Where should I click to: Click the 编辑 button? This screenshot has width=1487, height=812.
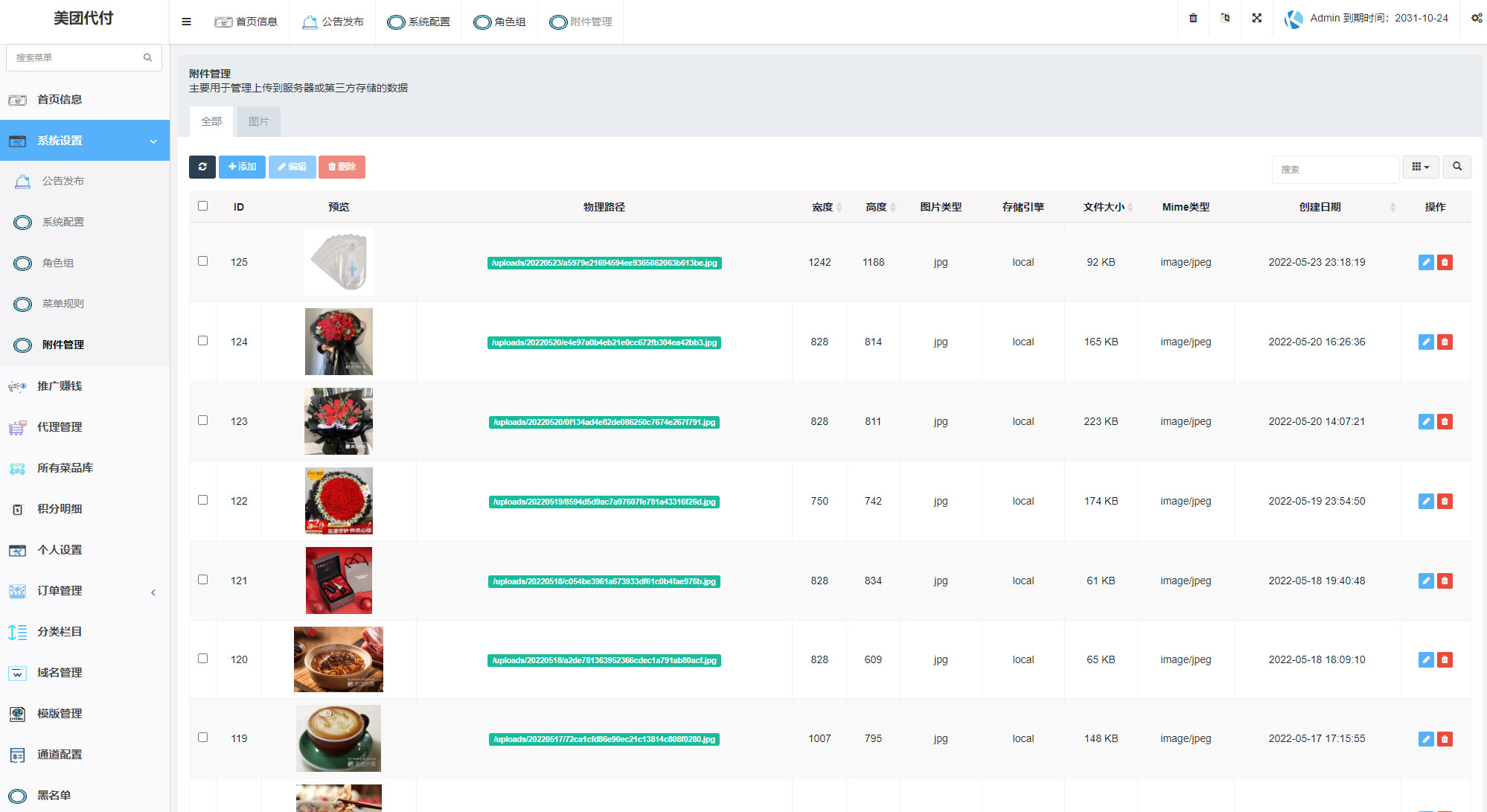coord(292,167)
